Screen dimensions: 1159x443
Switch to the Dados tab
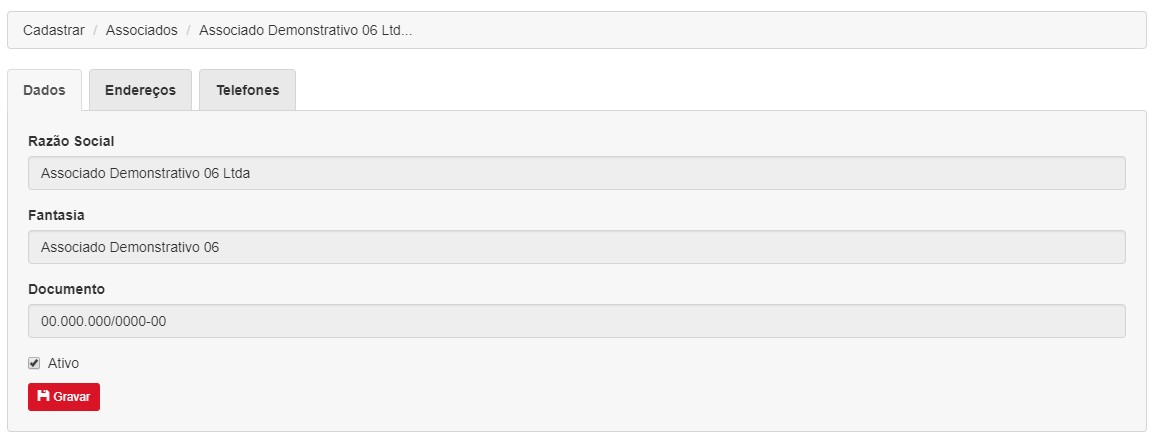(x=44, y=90)
